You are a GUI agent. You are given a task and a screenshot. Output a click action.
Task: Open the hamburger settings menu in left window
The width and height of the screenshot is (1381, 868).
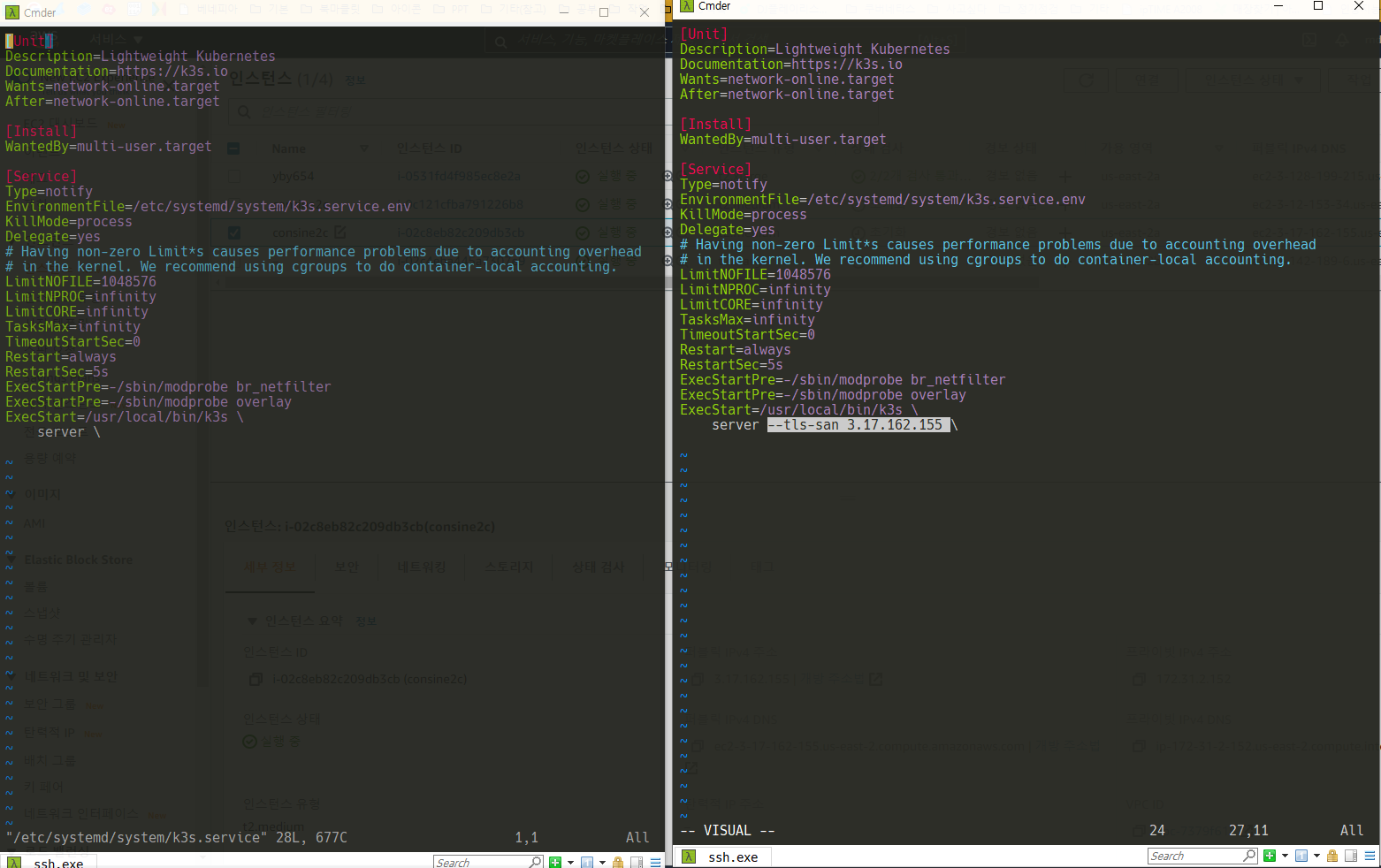pyautogui.click(x=656, y=863)
